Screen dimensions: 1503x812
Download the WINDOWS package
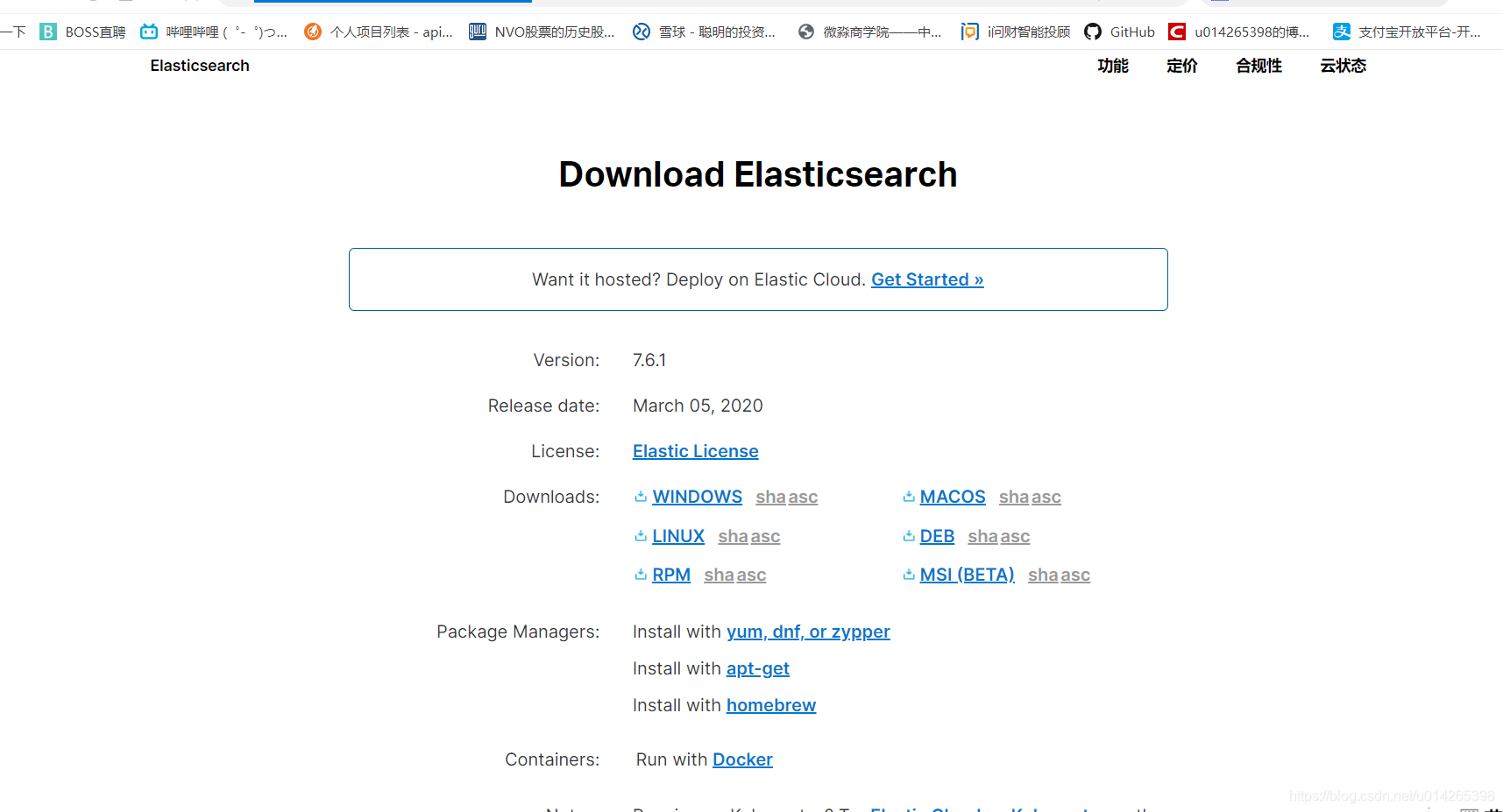point(698,497)
